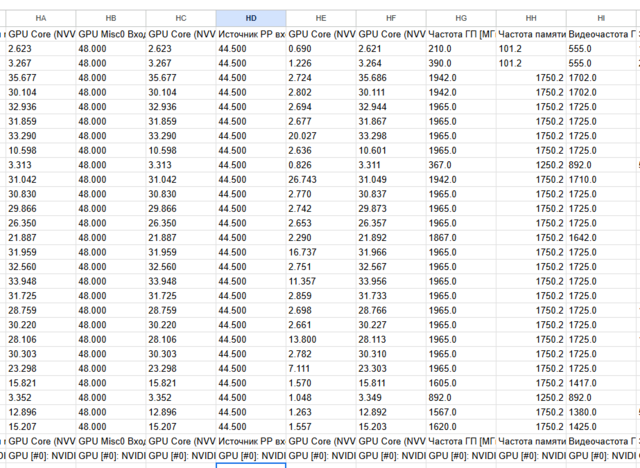
Task: Click the 'Видеочастота Г' top header cell
Action: 600,33
